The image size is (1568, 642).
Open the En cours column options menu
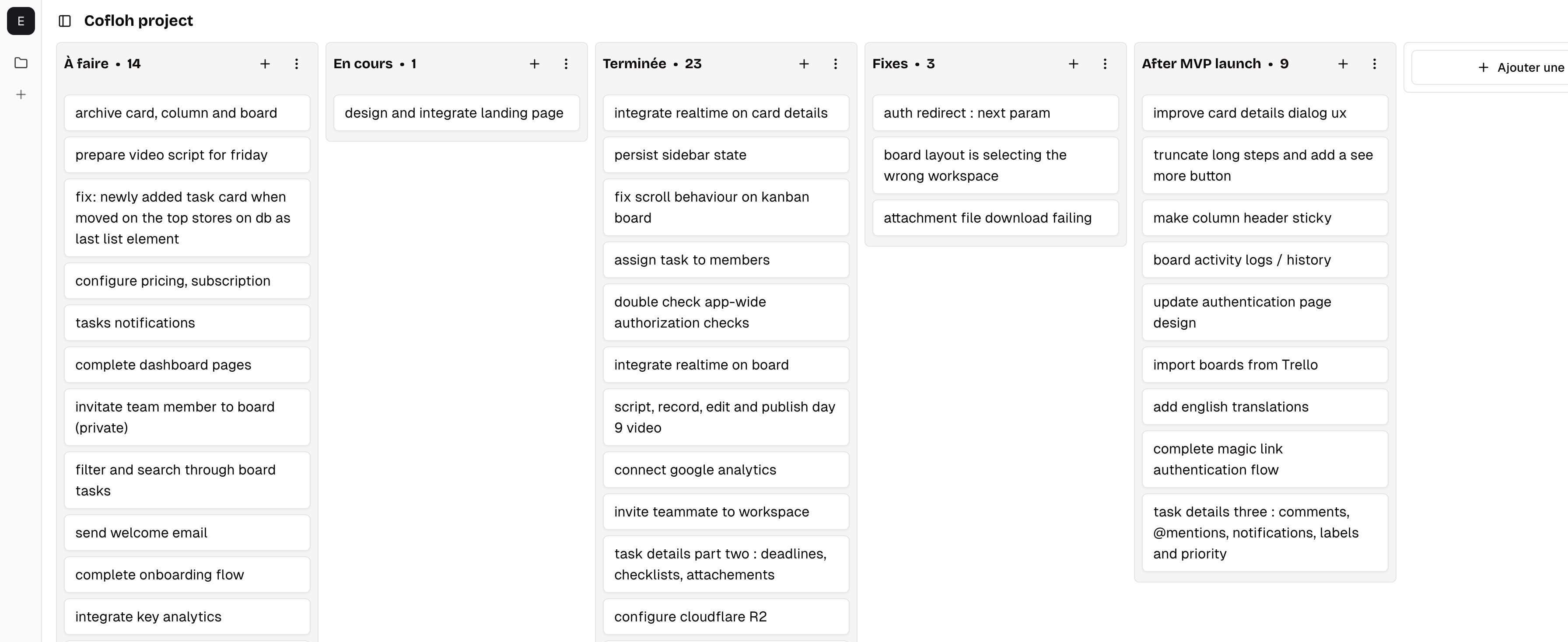(x=566, y=64)
